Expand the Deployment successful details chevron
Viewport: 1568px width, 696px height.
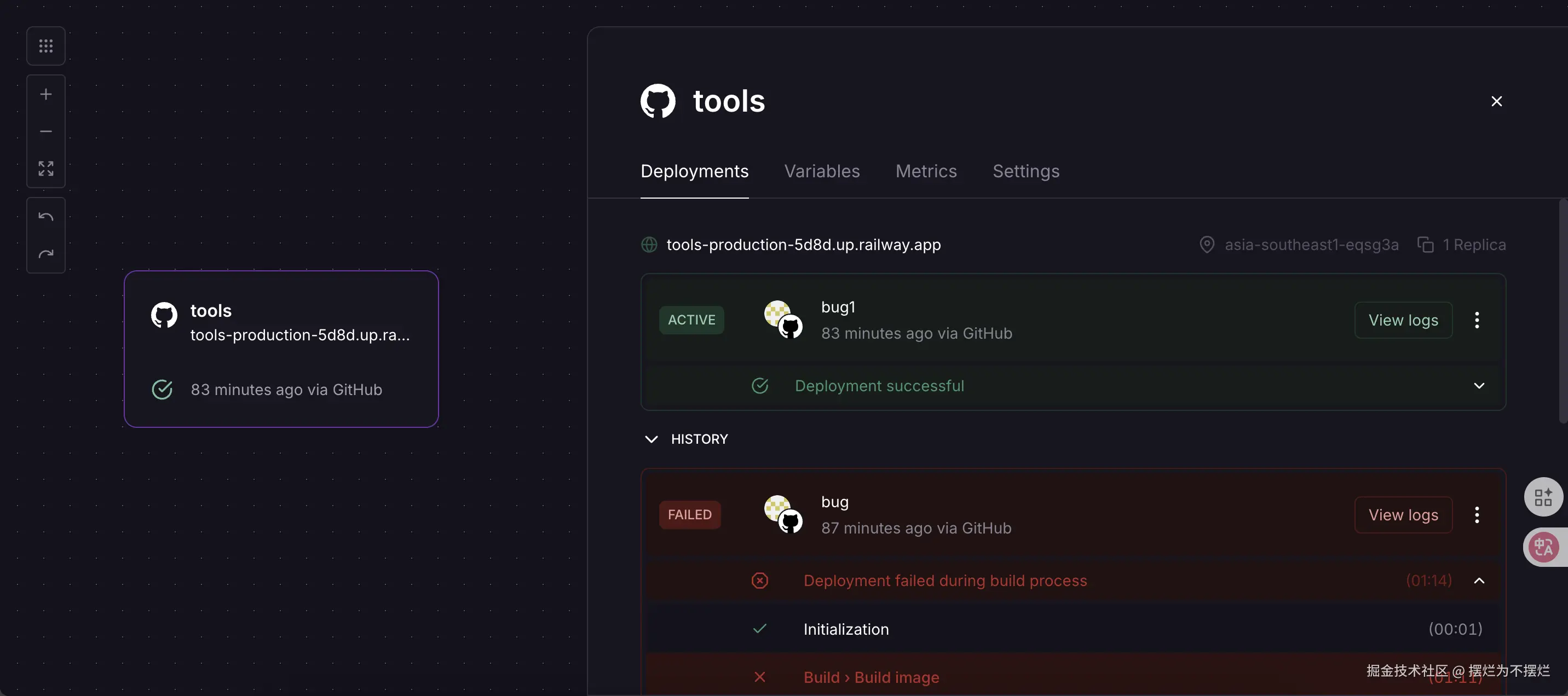1479,386
